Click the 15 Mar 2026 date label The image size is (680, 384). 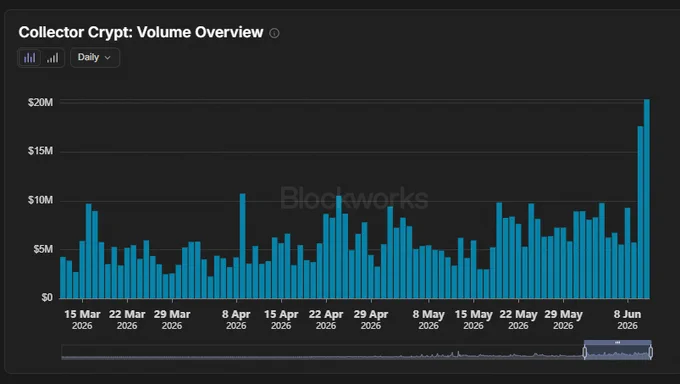82,319
